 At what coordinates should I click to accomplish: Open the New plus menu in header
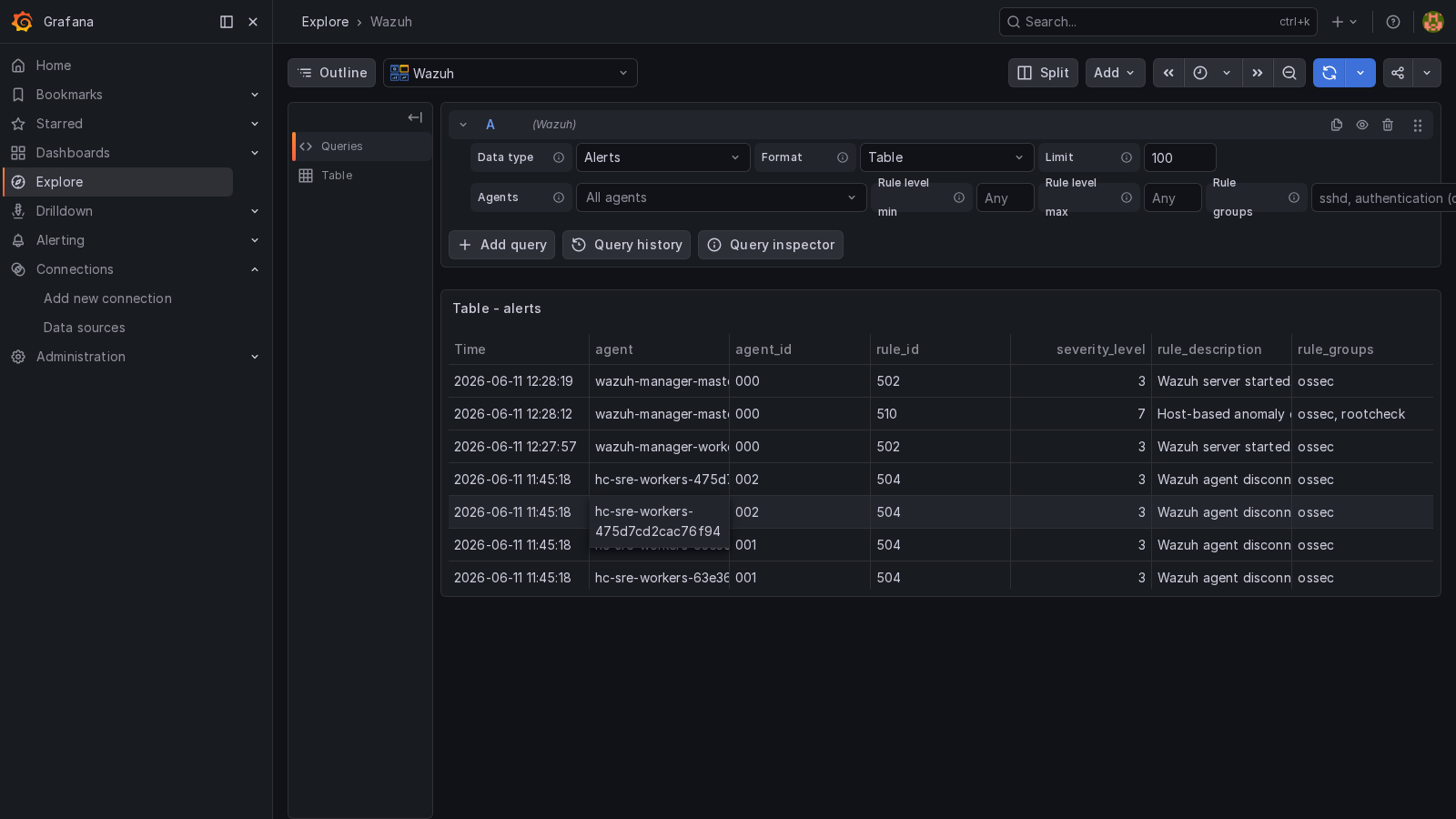(1344, 22)
